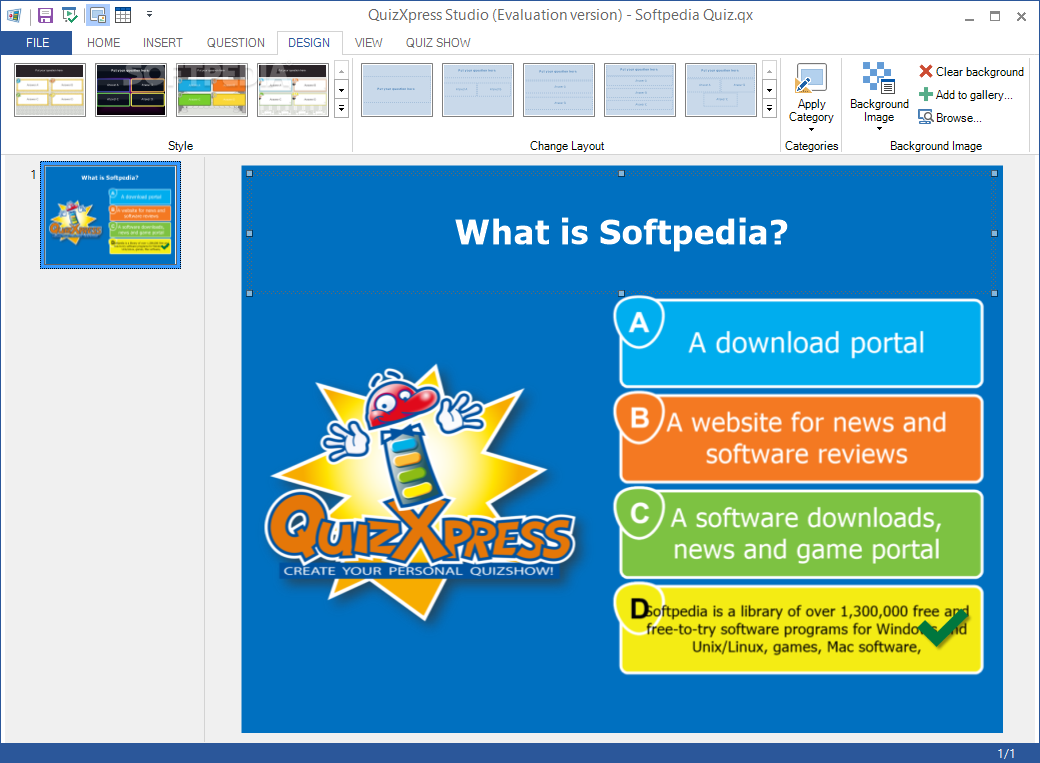1040x763 pixels.
Task: Select answer C 'A software downloads, news and game portal'
Action: coord(801,534)
